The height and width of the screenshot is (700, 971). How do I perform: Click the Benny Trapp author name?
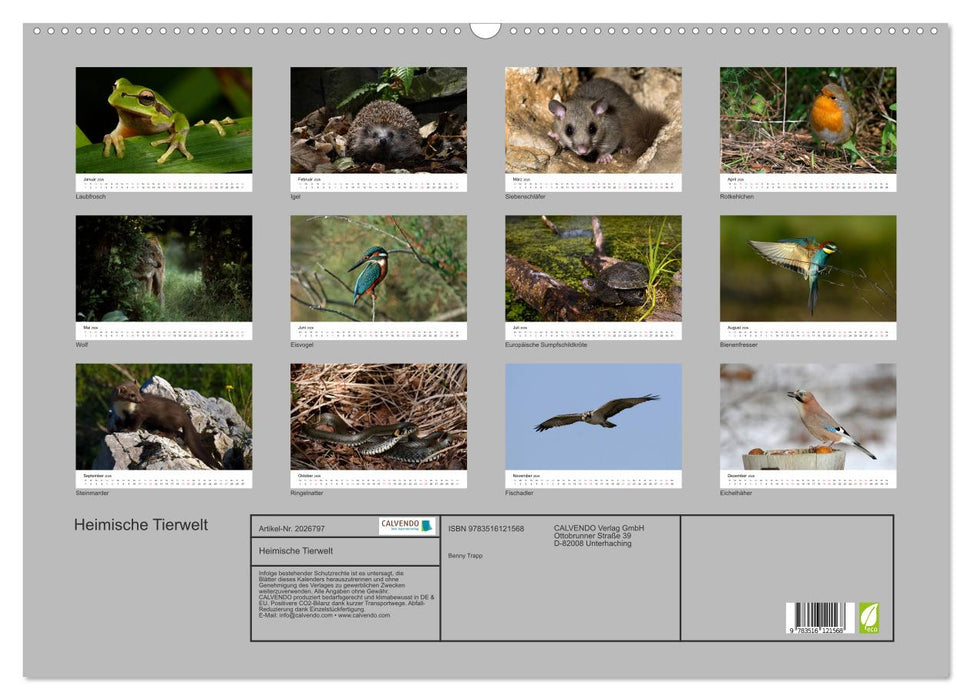pos(465,557)
